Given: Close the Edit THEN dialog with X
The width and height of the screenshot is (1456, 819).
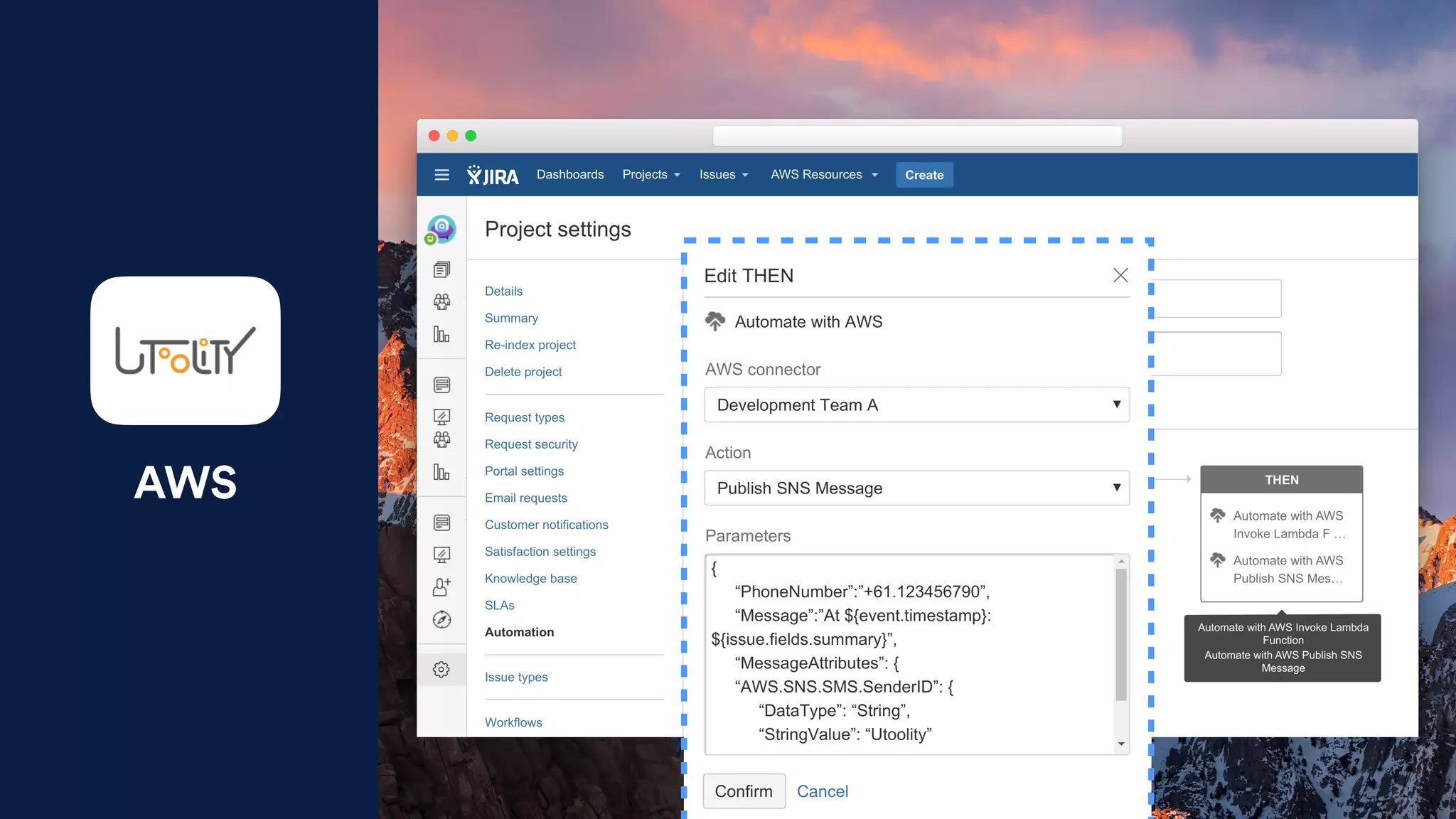Looking at the screenshot, I should [x=1120, y=275].
